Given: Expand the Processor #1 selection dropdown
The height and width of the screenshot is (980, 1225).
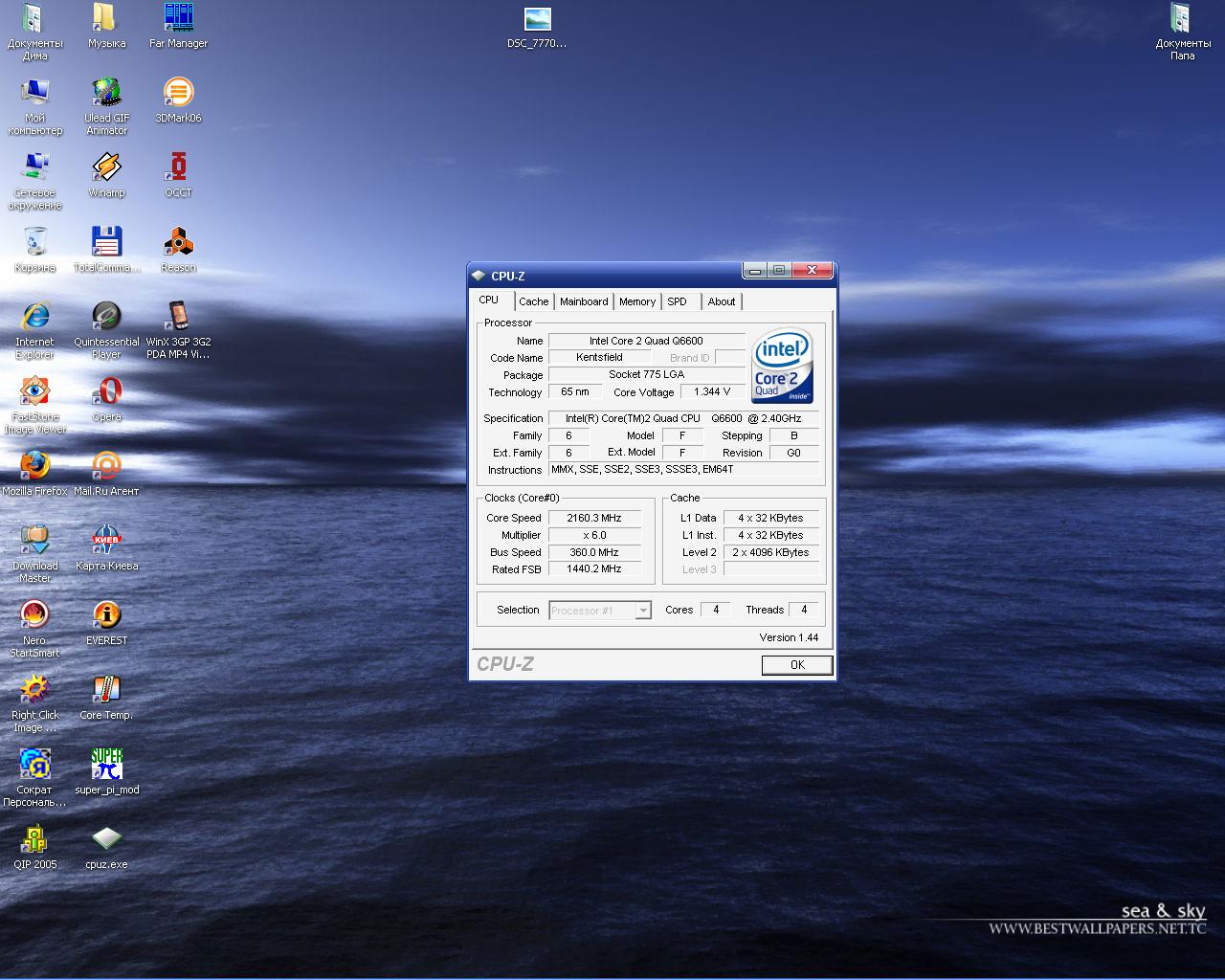Looking at the screenshot, I should pyautogui.click(x=643, y=611).
